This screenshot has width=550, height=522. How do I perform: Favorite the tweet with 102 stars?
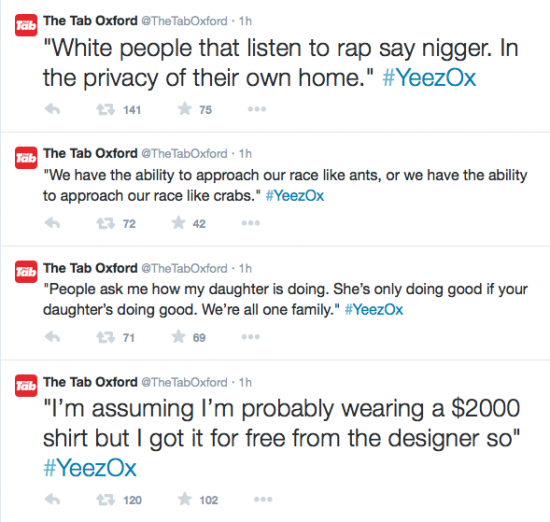click(x=185, y=500)
